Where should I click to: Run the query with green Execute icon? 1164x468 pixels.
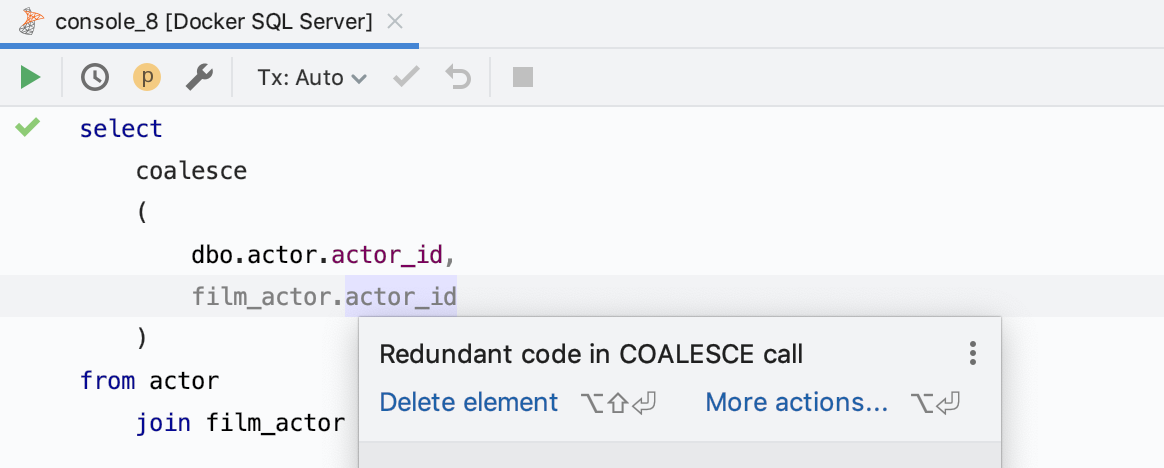pos(30,77)
